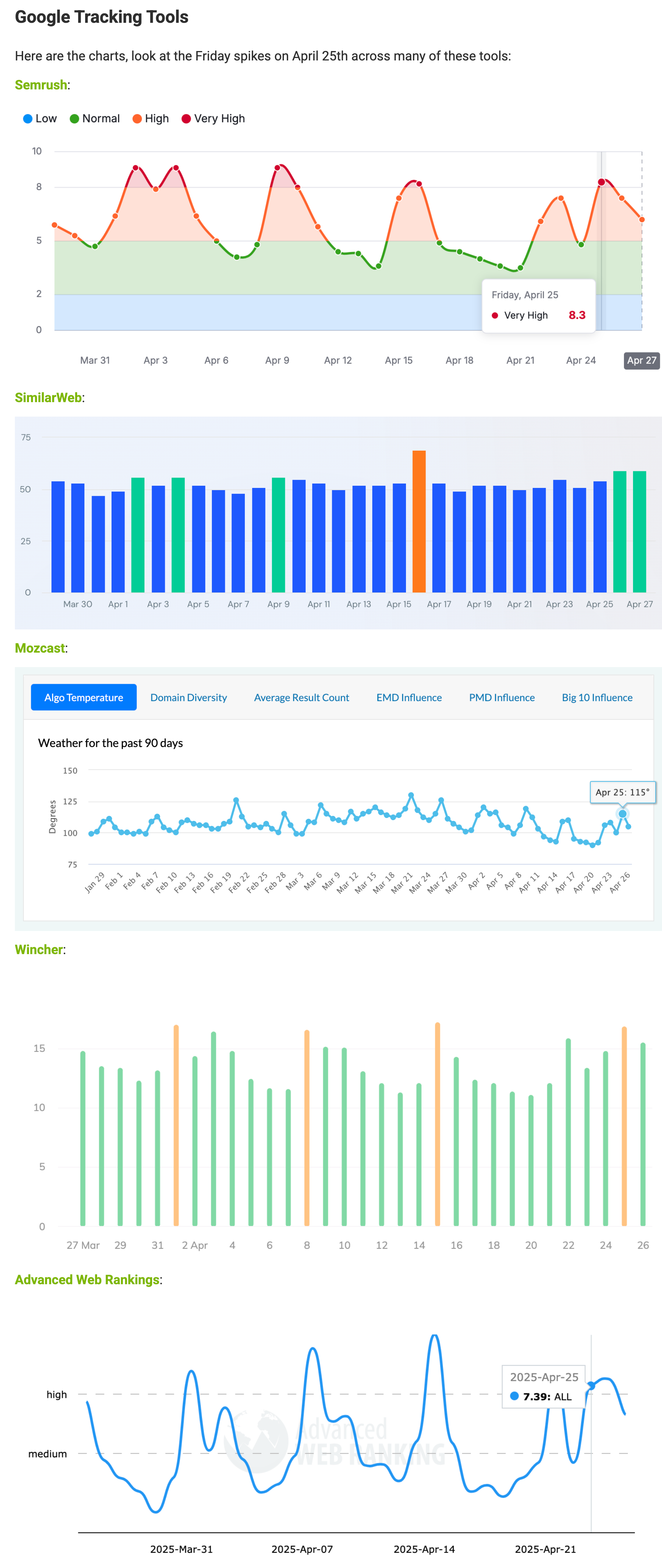Image resolution: width=662 pixels, height=1568 pixels.
Task: Click the 'Apr 27' SimilarWeb axis label
Action: pyautogui.click(x=640, y=604)
